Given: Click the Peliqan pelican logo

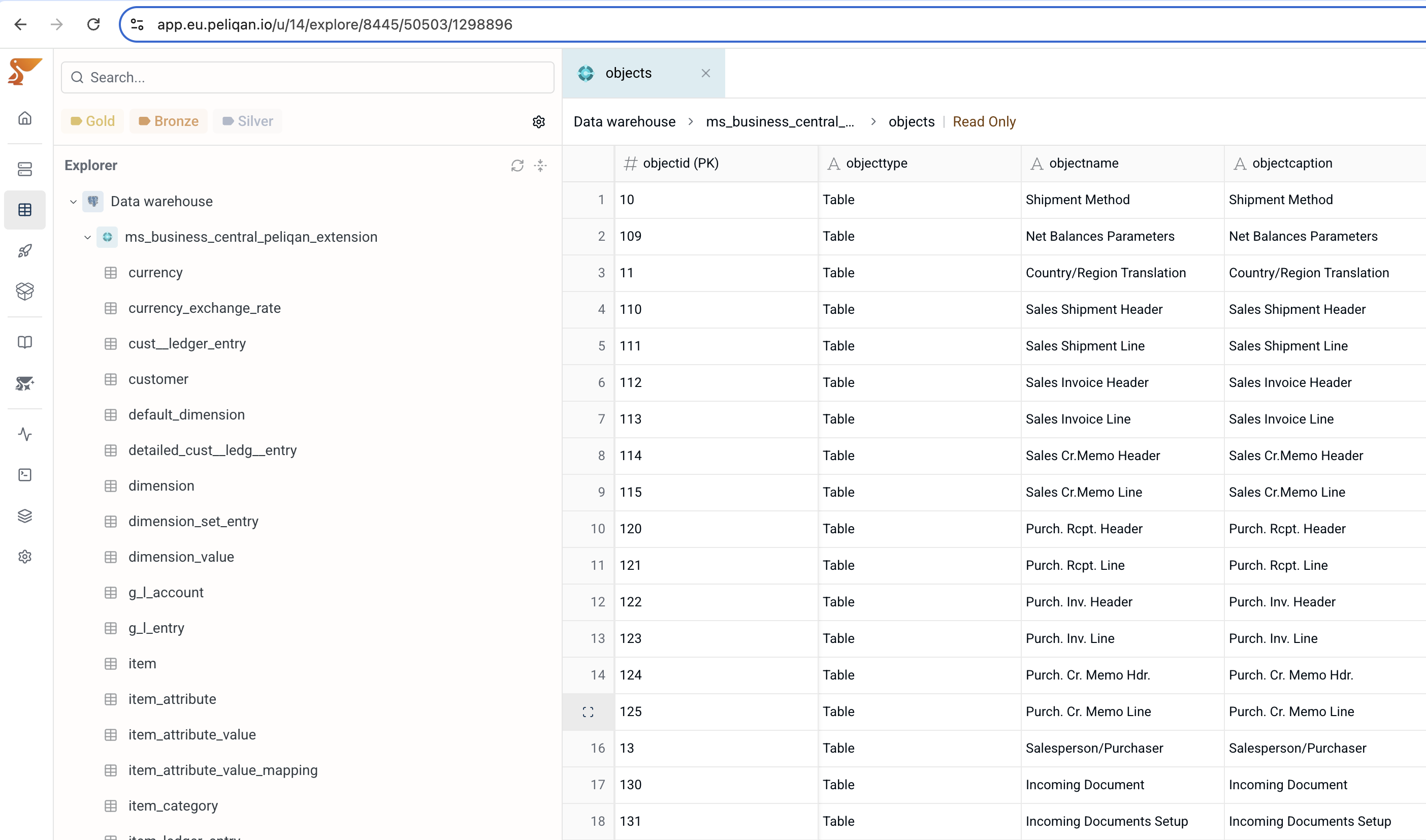Looking at the screenshot, I should click(24, 71).
